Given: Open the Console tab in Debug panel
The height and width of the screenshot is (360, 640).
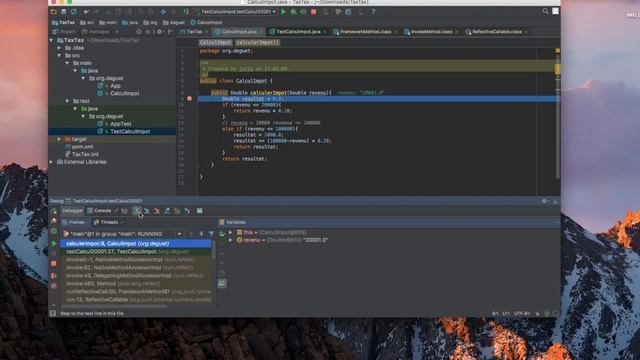Looking at the screenshot, I should (x=102, y=211).
